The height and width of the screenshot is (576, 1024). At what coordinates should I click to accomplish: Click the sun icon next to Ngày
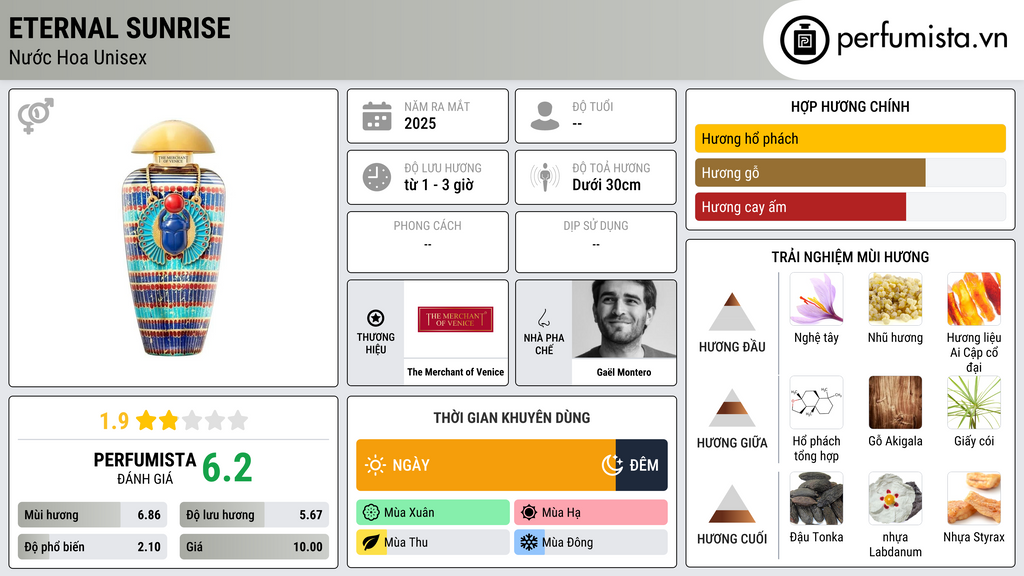coord(376,465)
